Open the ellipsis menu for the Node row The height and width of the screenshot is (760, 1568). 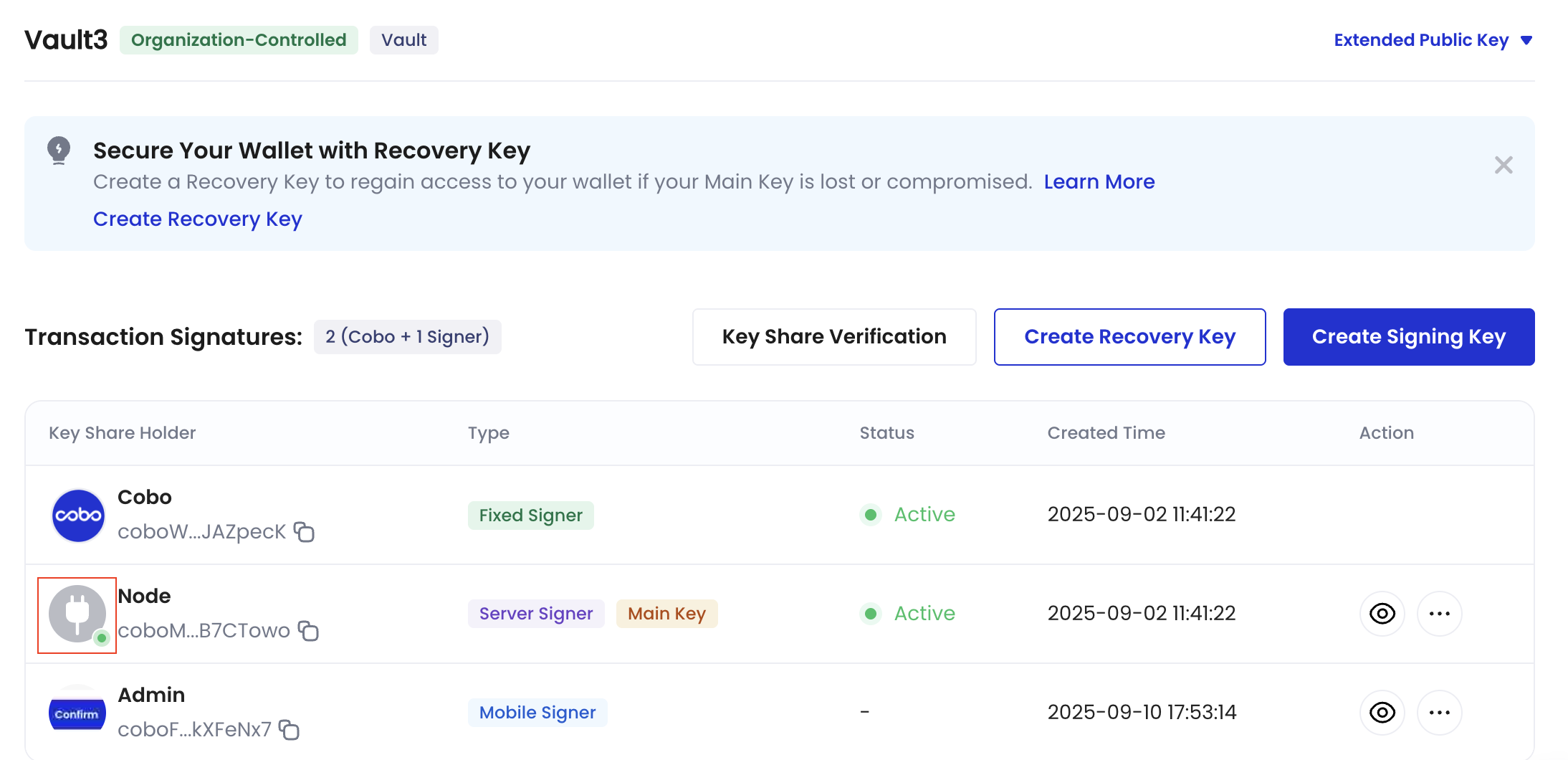coord(1440,614)
